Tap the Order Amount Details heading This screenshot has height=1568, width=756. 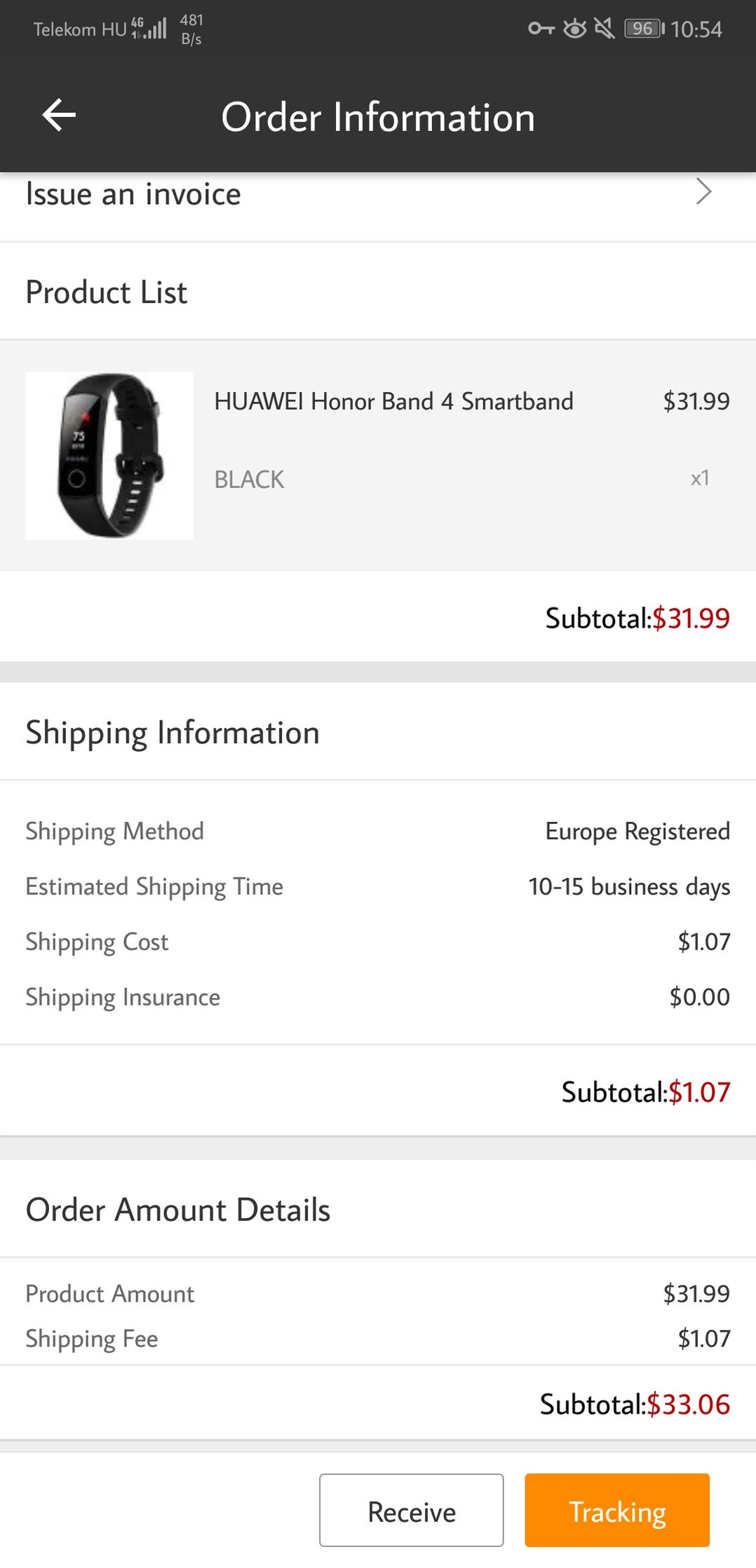coord(178,1210)
